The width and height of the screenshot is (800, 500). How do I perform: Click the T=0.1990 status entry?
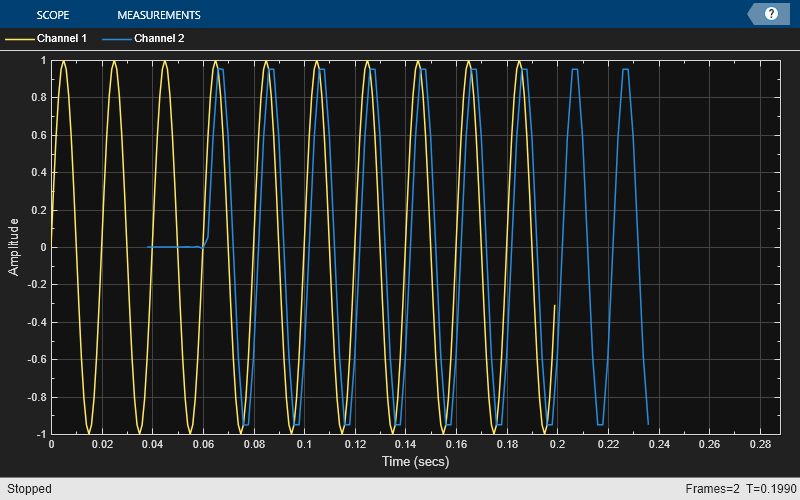[771, 489]
